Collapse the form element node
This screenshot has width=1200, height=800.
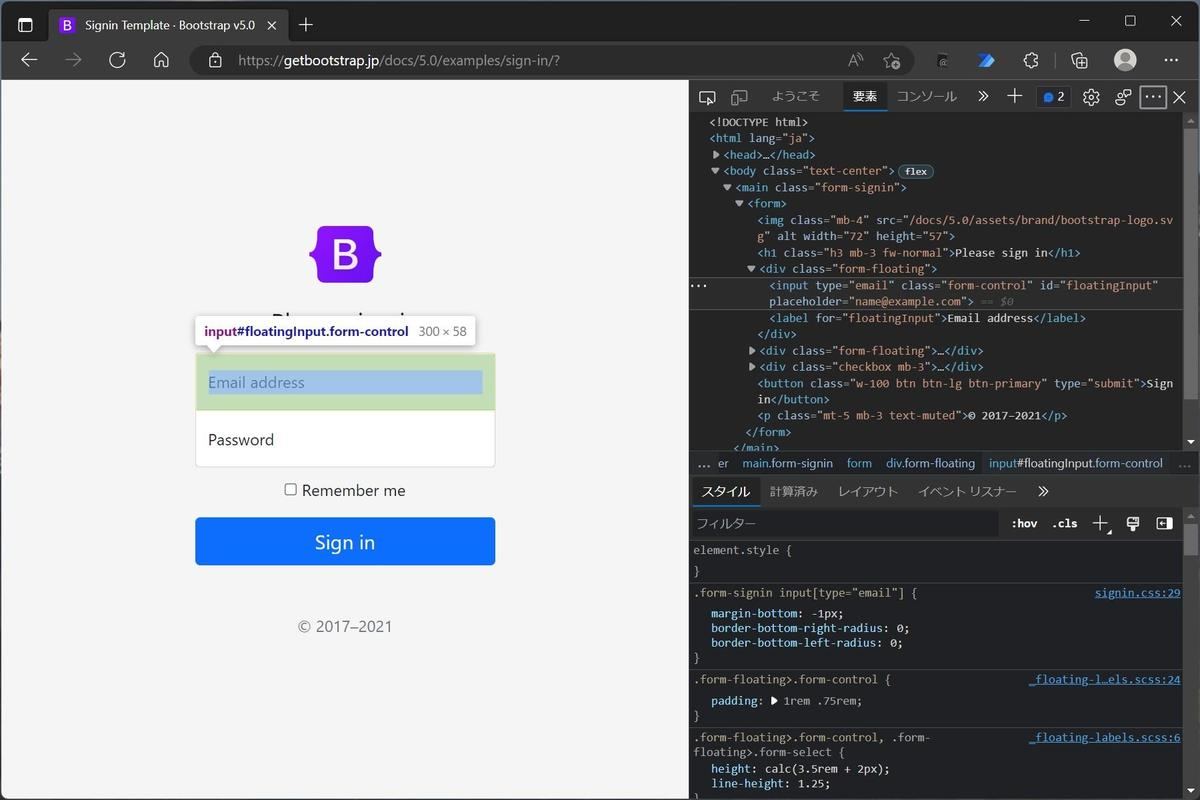click(740, 203)
